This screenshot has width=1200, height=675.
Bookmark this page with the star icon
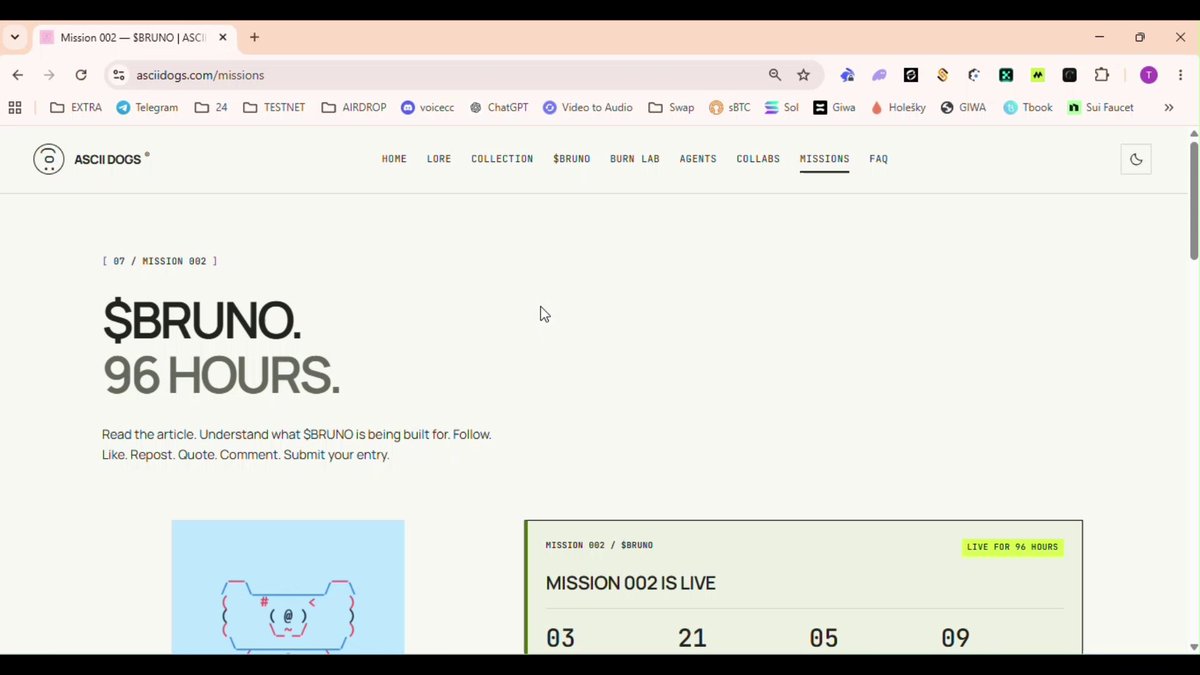pyautogui.click(x=803, y=75)
